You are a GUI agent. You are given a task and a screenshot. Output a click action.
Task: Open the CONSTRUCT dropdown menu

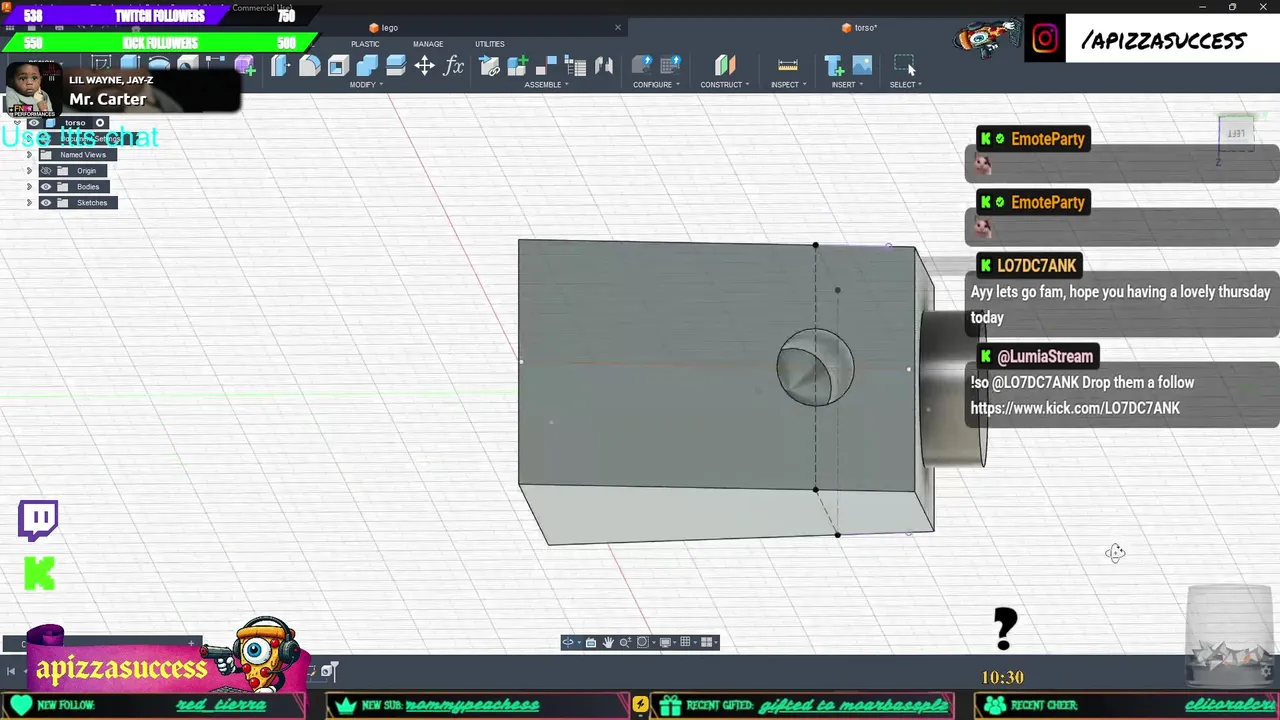[724, 85]
